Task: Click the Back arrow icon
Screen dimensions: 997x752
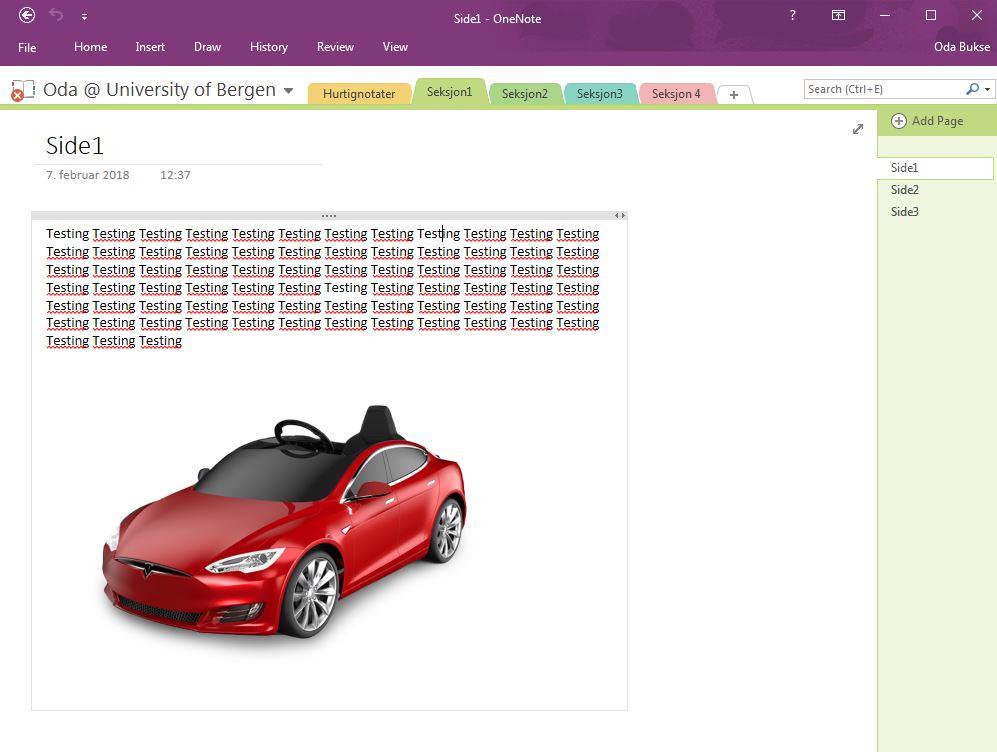Action: click(x=27, y=15)
